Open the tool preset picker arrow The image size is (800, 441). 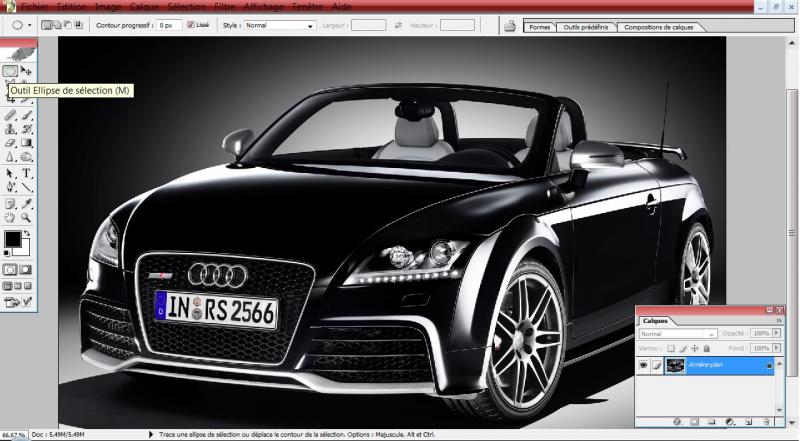point(30,25)
